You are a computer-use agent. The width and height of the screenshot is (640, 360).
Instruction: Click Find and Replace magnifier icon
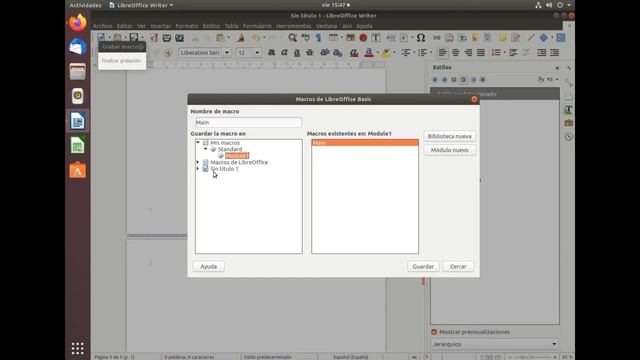(x=292, y=38)
